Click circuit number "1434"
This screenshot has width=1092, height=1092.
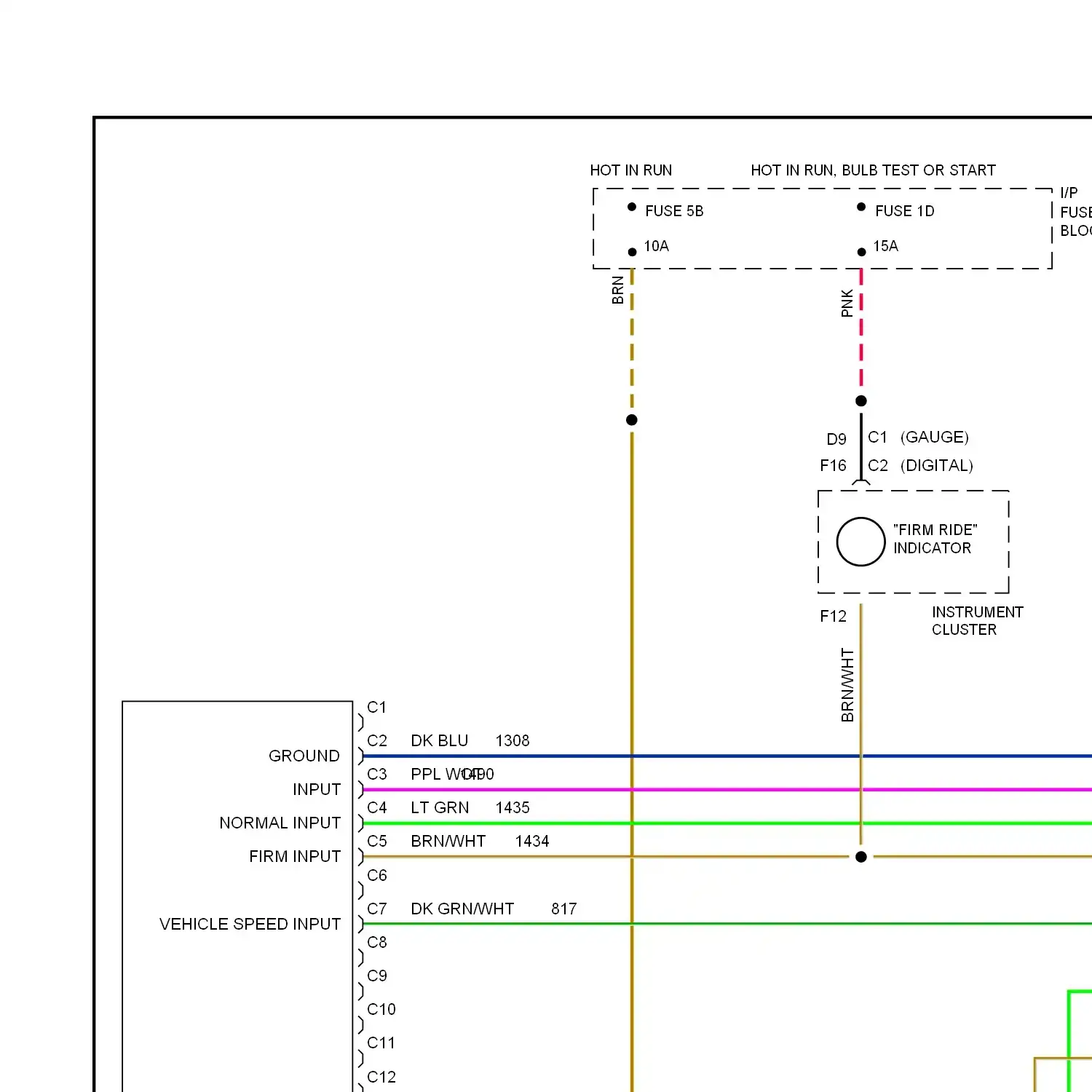pos(532,841)
